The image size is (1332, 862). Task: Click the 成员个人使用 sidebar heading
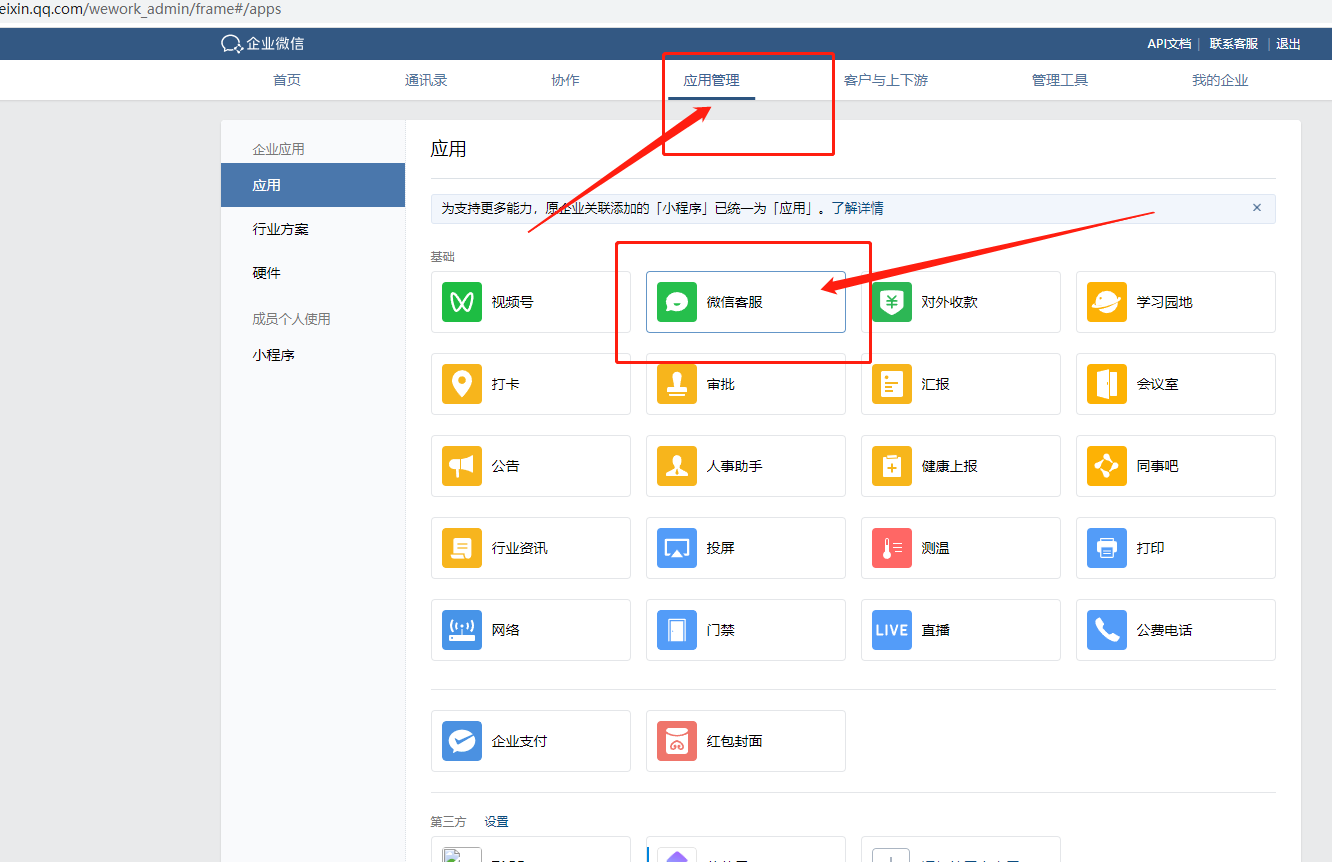pyautogui.click(x=291, y=319)
